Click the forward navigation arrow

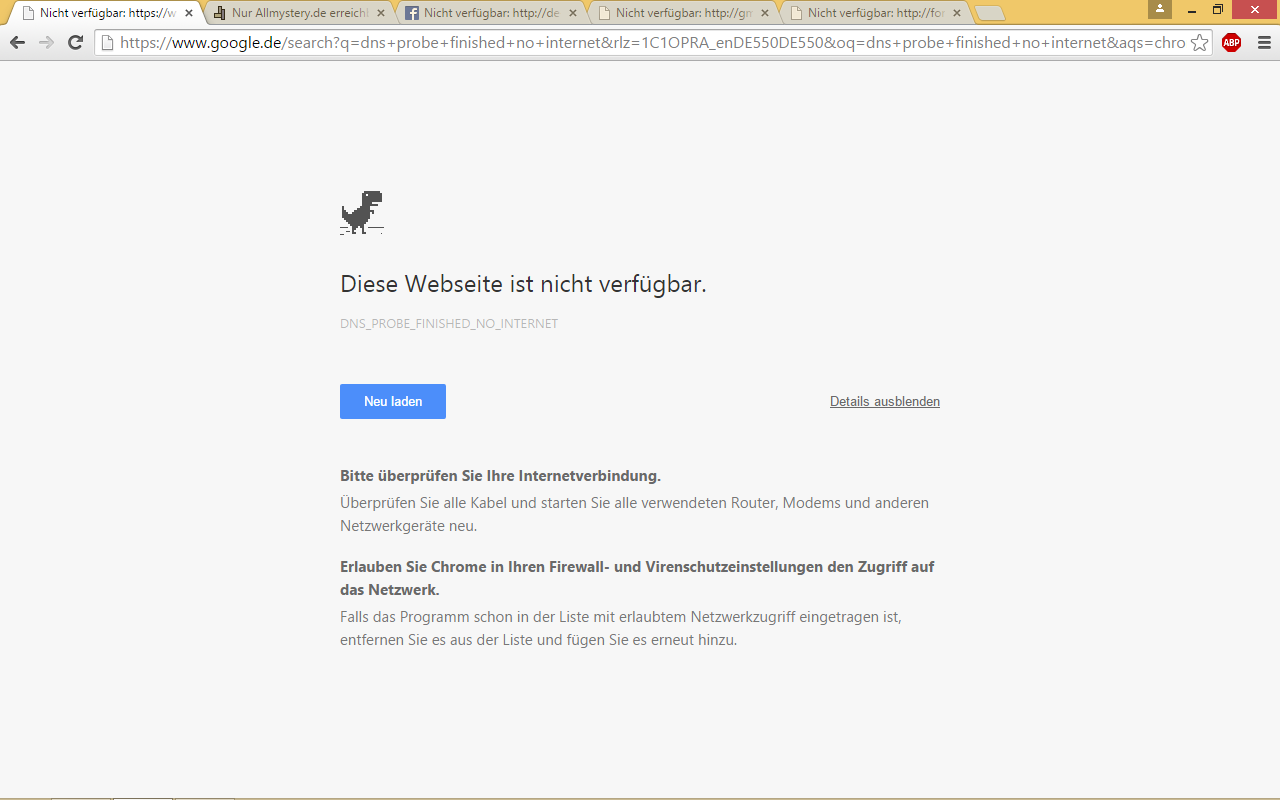click(x=46, y=43)
